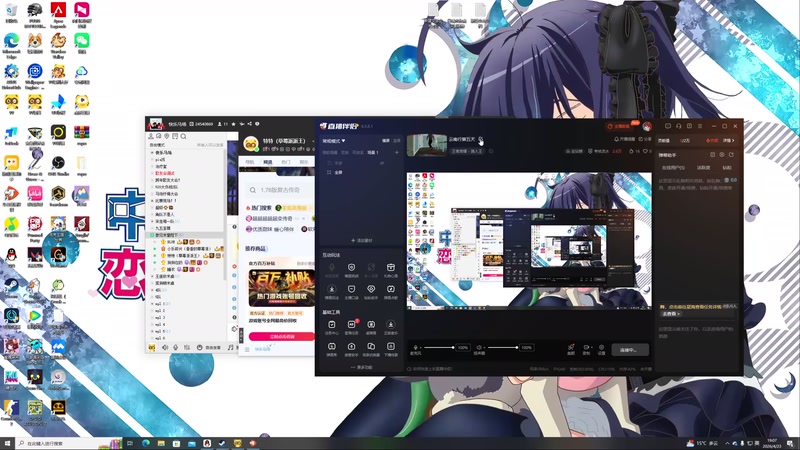Expand the 快乐马场 channel node in YY
The width and height of the screenshot is (800, 450).
click(152, 153)
